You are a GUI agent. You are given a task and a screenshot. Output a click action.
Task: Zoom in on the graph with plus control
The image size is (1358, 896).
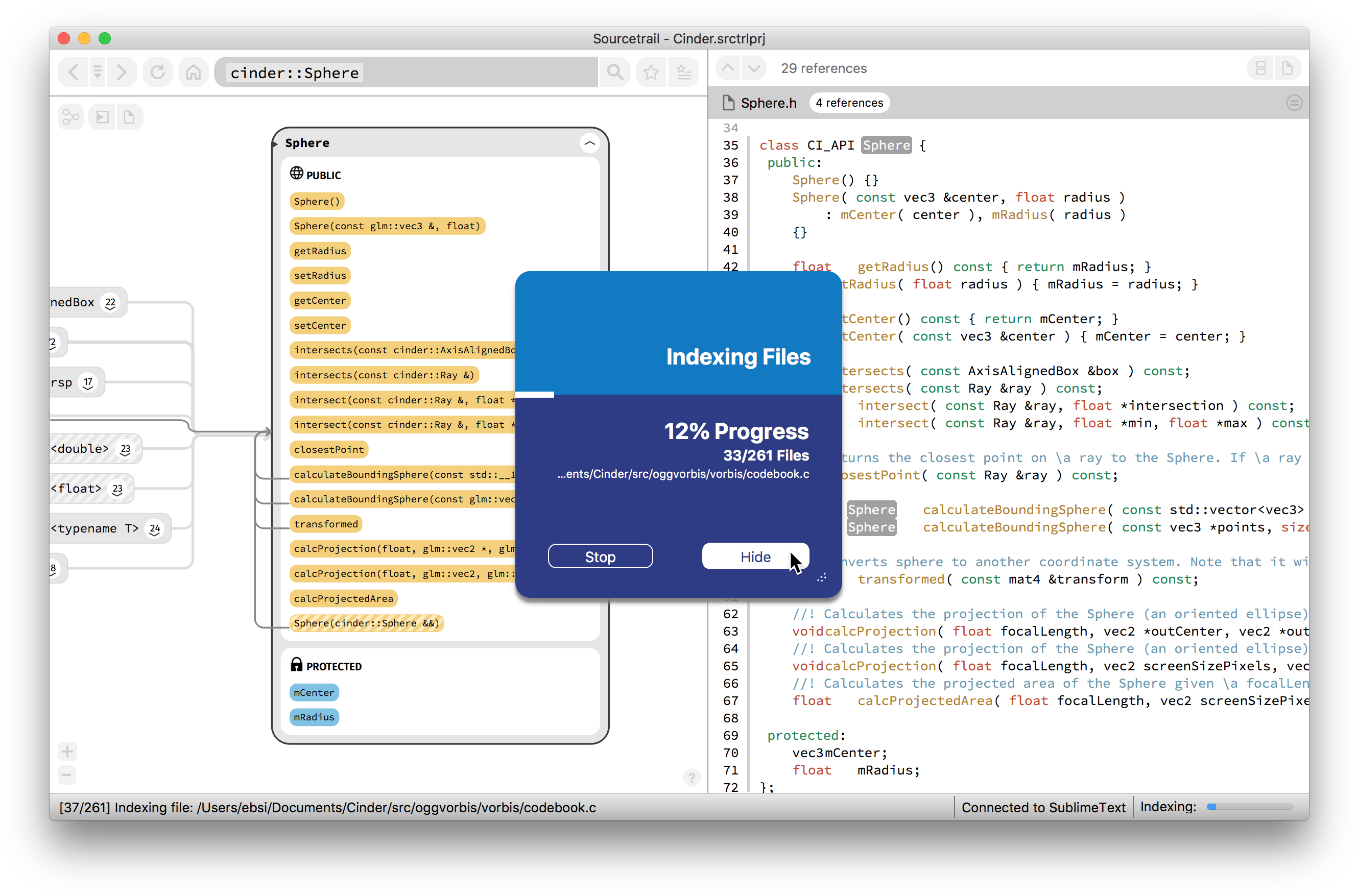point(67,752)
